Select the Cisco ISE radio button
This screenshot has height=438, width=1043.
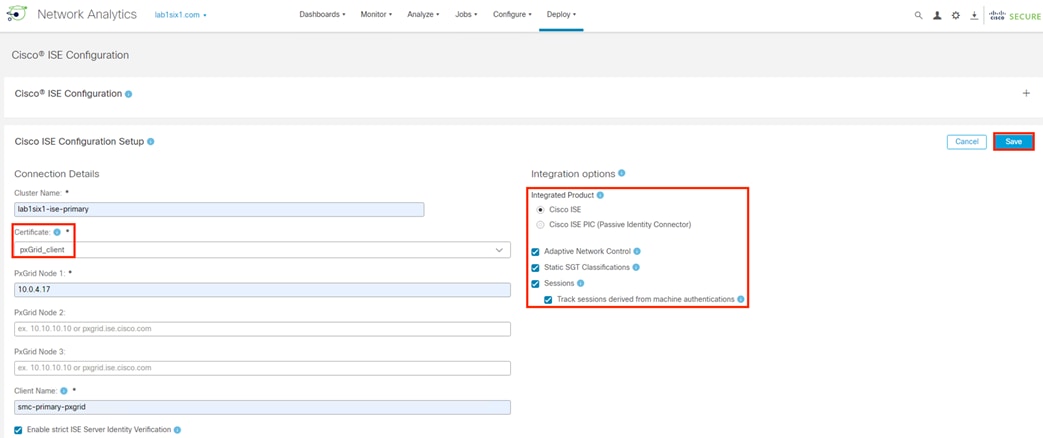[540, 209]
